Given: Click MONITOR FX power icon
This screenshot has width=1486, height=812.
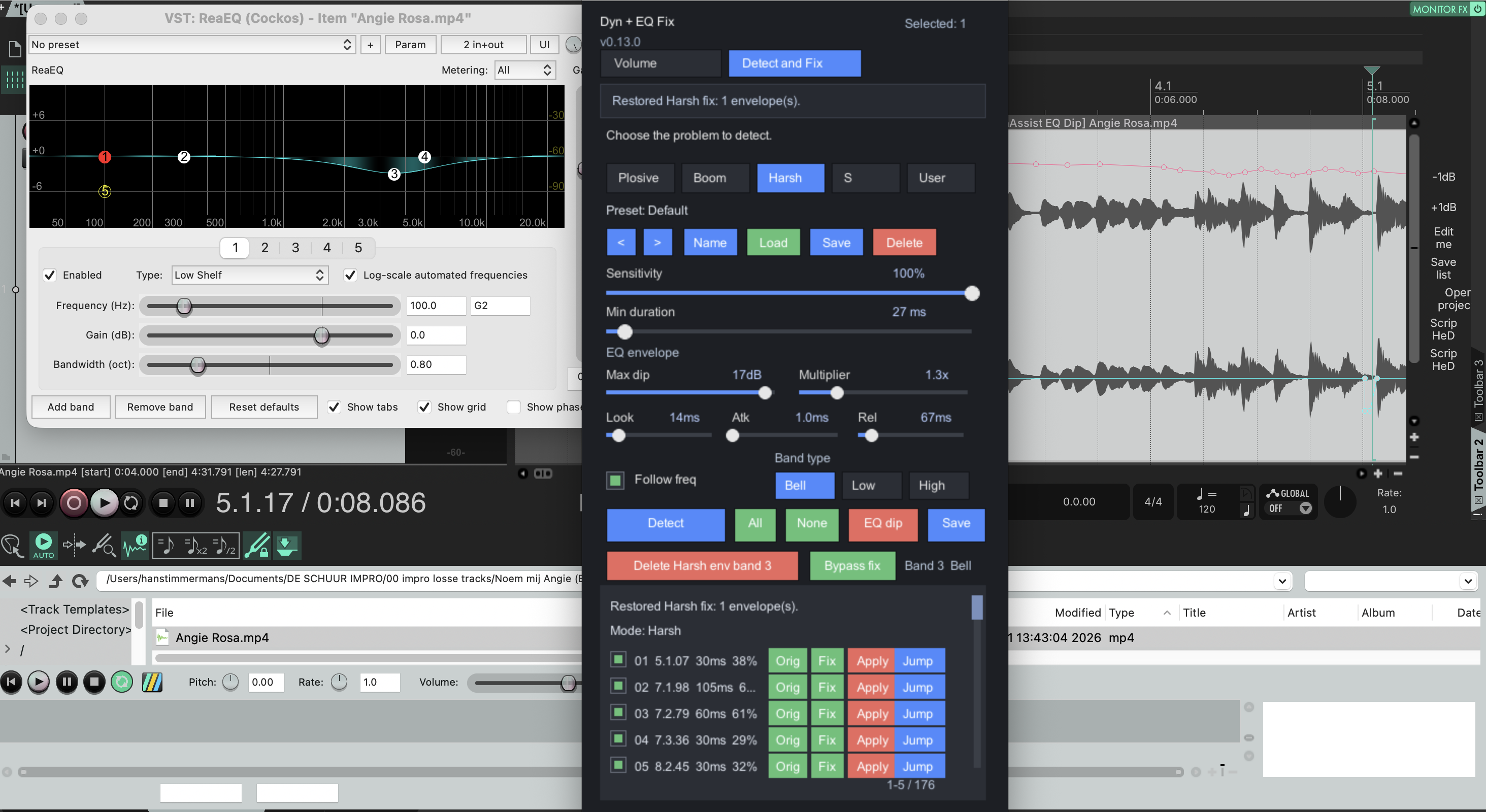Looking at the screenshot, I should [x=1477, y=9].
